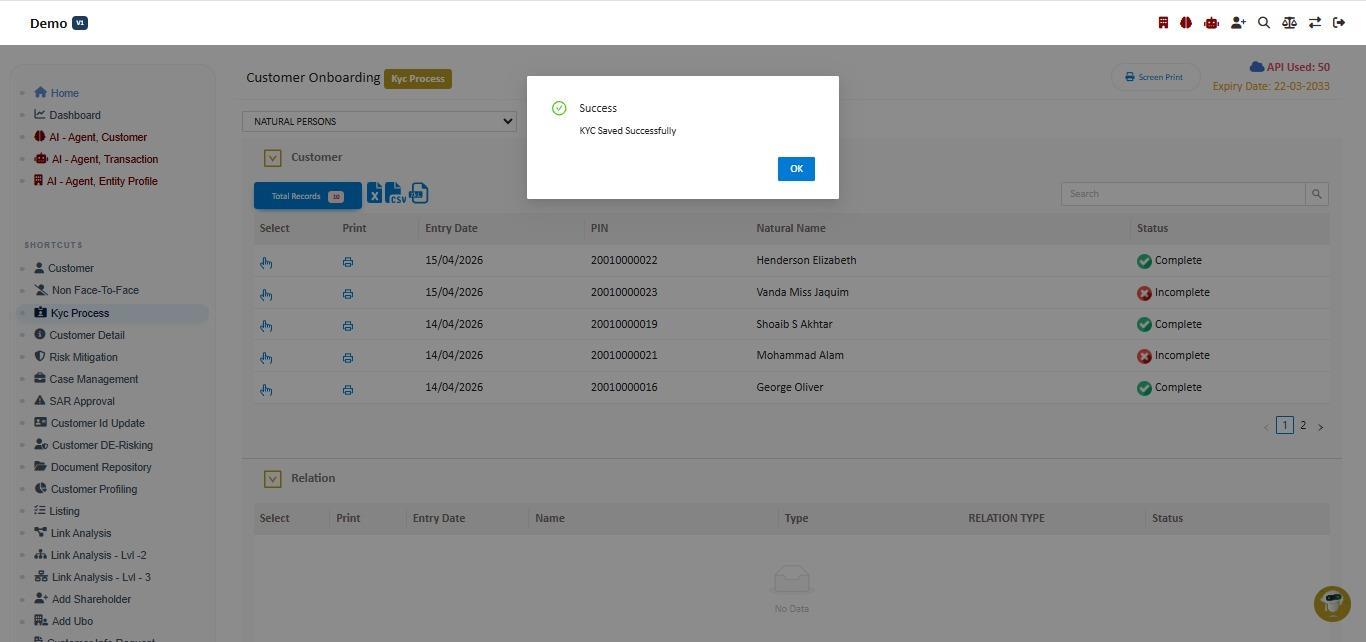Print record for Henderson Elizabeth
Viewport: 1366px width, 642px height.
click(x=347, y=262)
